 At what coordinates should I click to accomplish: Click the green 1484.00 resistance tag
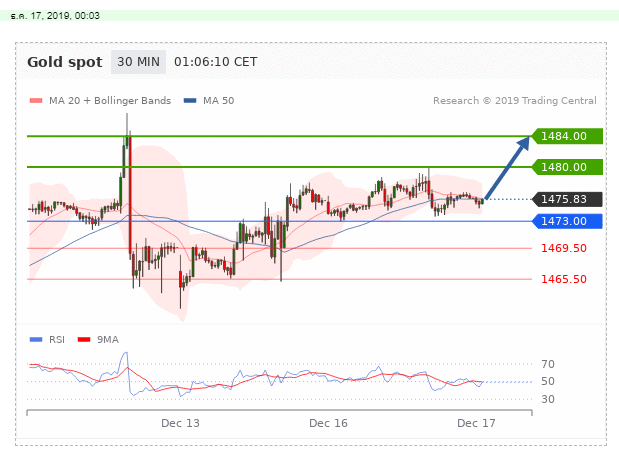(x=567, y=136)
